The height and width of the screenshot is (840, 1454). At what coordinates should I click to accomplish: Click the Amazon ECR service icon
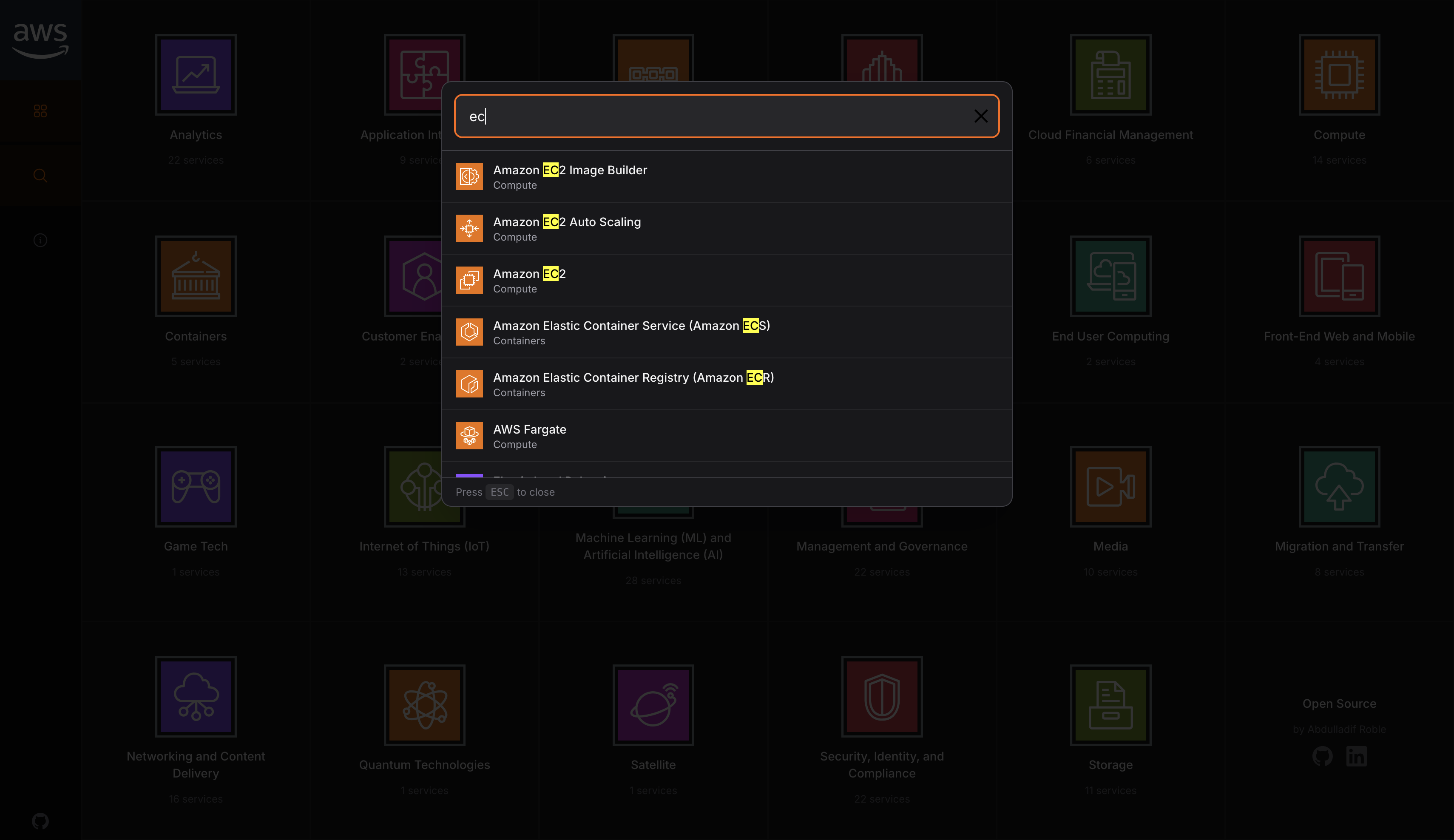[469, 384]
